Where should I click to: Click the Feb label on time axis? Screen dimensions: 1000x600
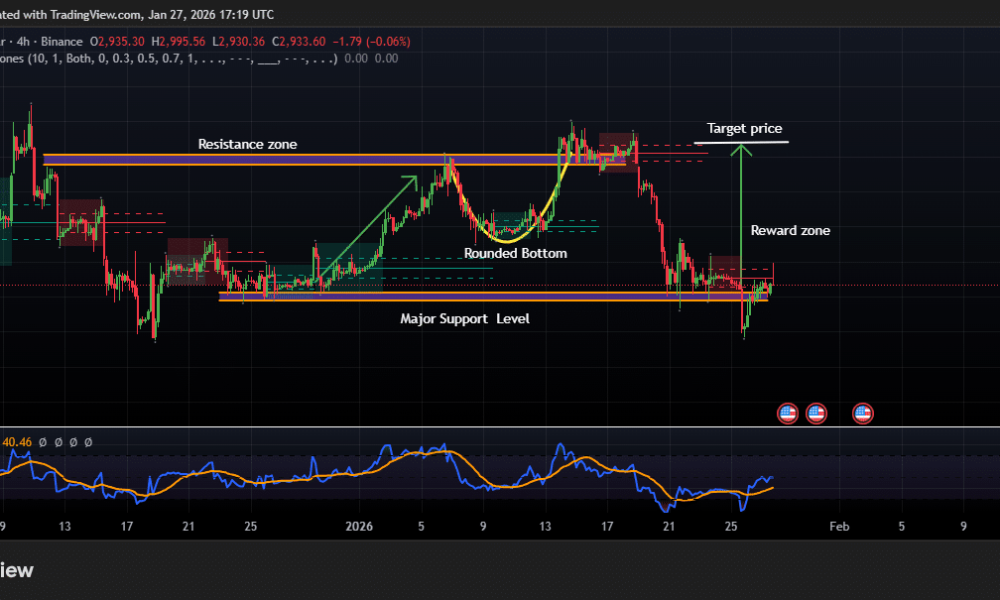click(x=840, y=526)
